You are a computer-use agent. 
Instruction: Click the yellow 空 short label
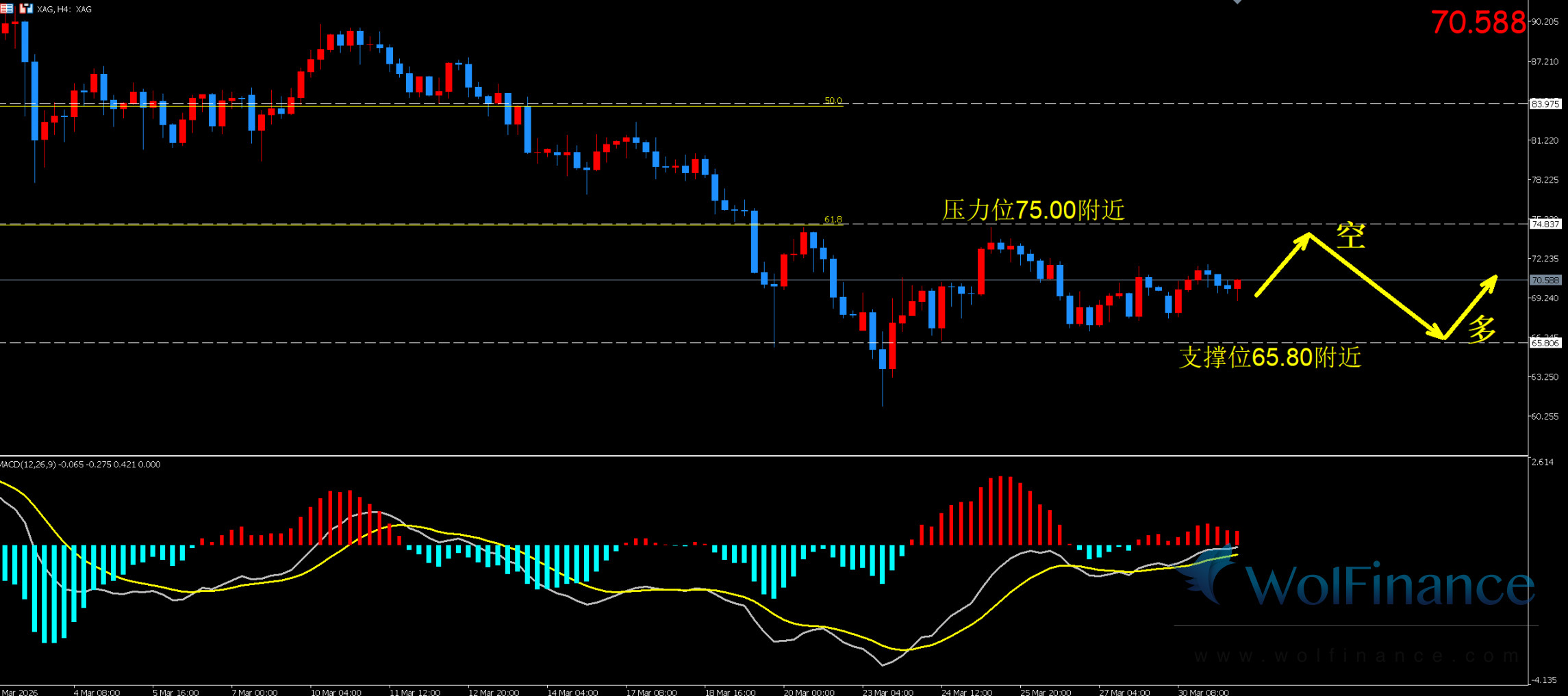tap(1350, 236)
